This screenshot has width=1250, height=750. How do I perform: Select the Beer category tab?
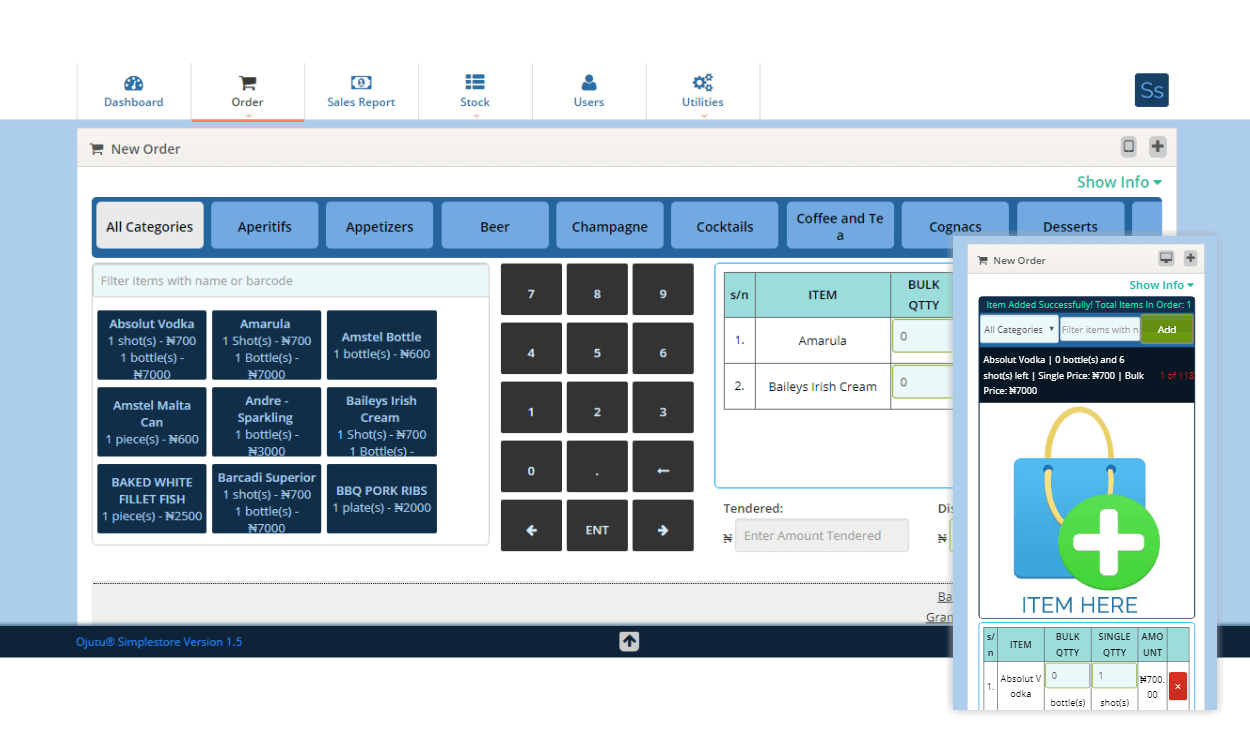(495, 226)
